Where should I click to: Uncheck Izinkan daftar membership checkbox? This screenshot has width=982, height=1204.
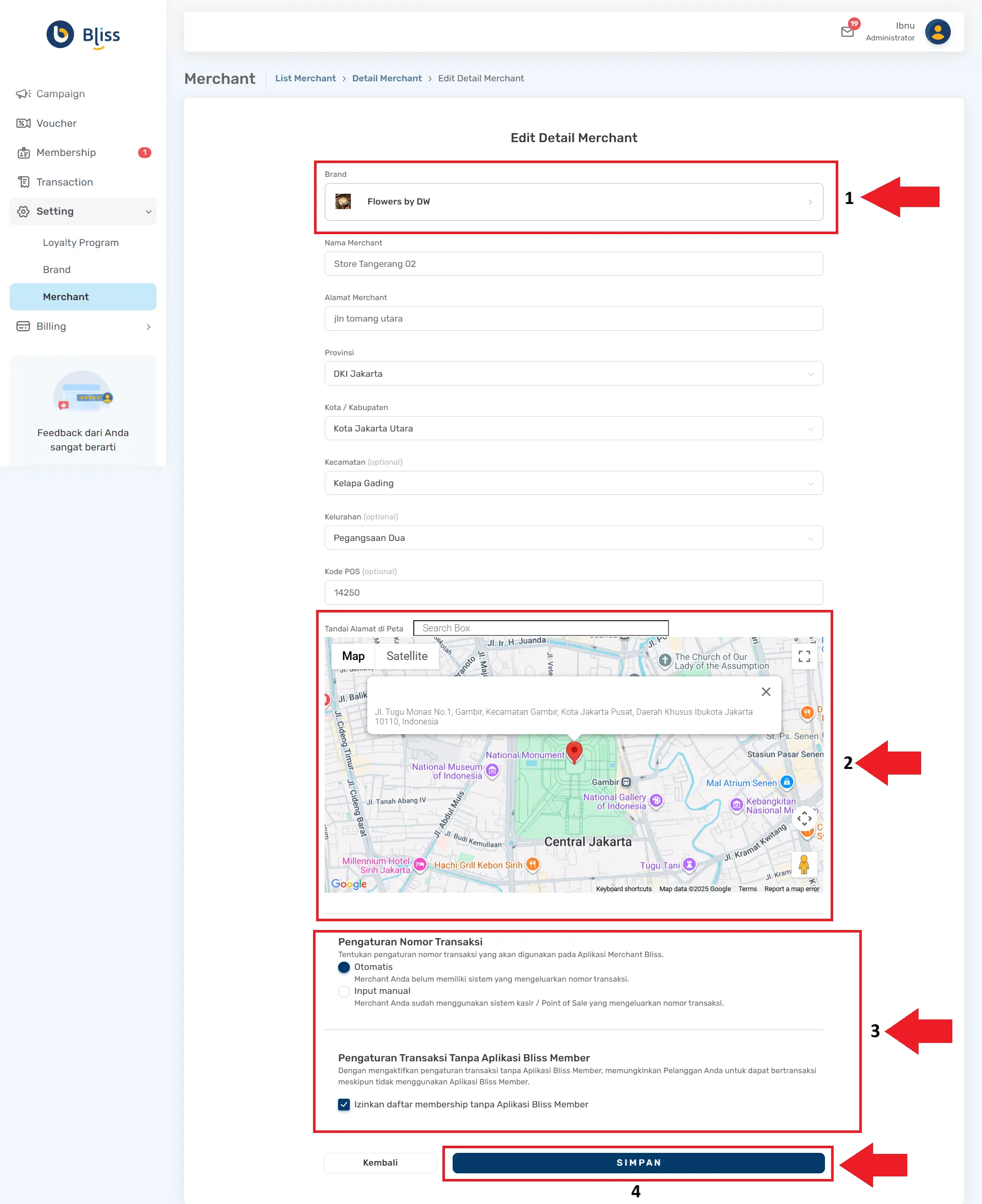point(343,1104)
